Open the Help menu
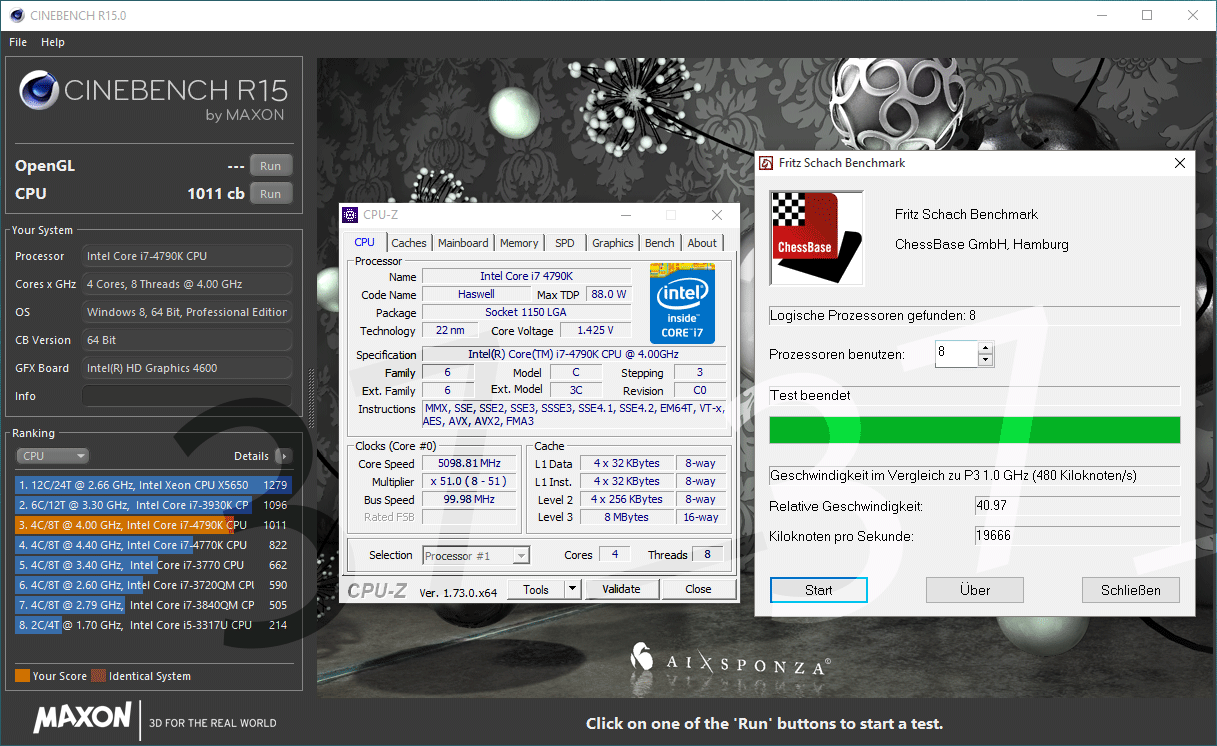The width and height of the screenshot is (1217, 746). 53,42
